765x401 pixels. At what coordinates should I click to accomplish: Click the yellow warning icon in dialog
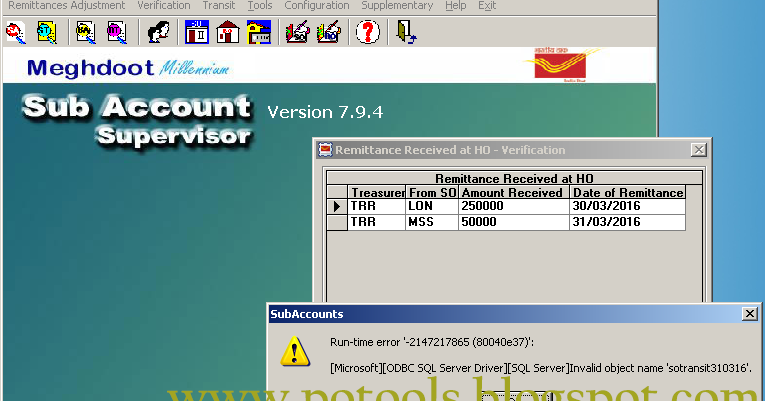(295, 351)
